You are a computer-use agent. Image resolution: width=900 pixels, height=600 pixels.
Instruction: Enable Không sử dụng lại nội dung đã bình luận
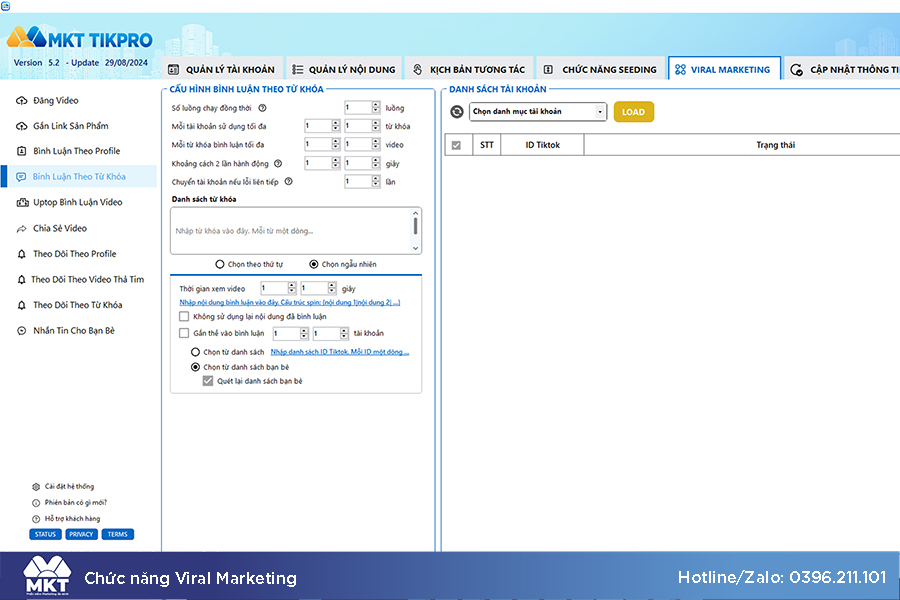[x=184, y=316]
